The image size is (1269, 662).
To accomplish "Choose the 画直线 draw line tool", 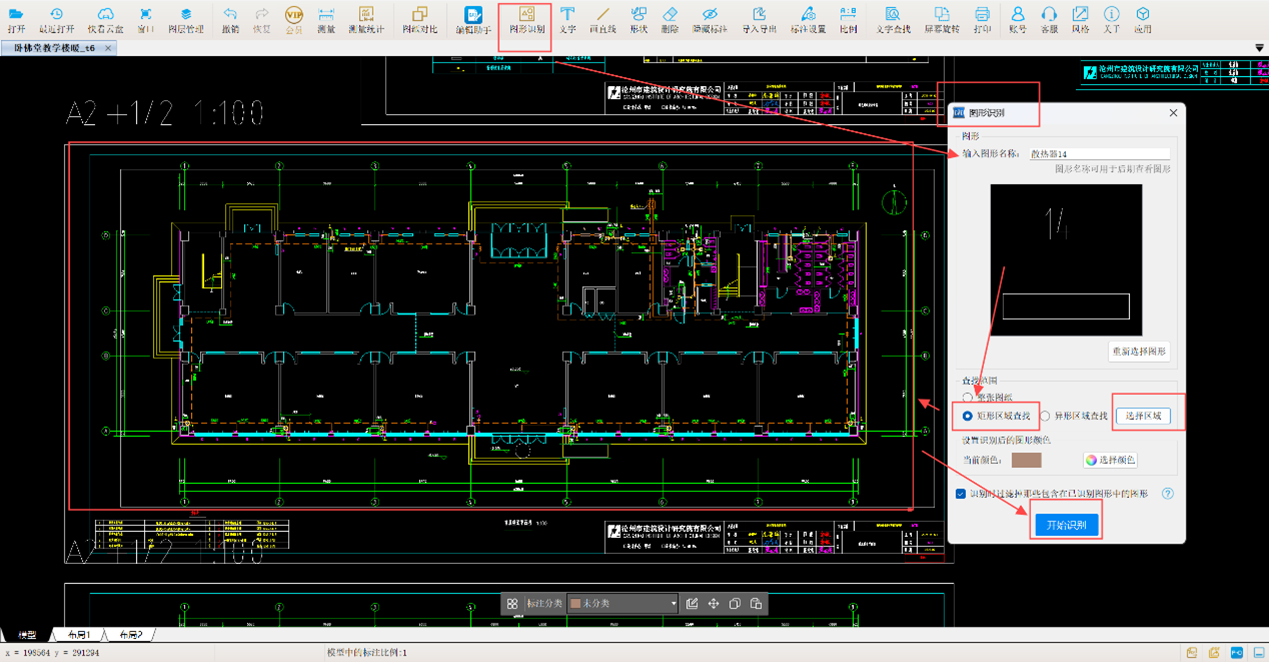I will click(x=602, y=18).
